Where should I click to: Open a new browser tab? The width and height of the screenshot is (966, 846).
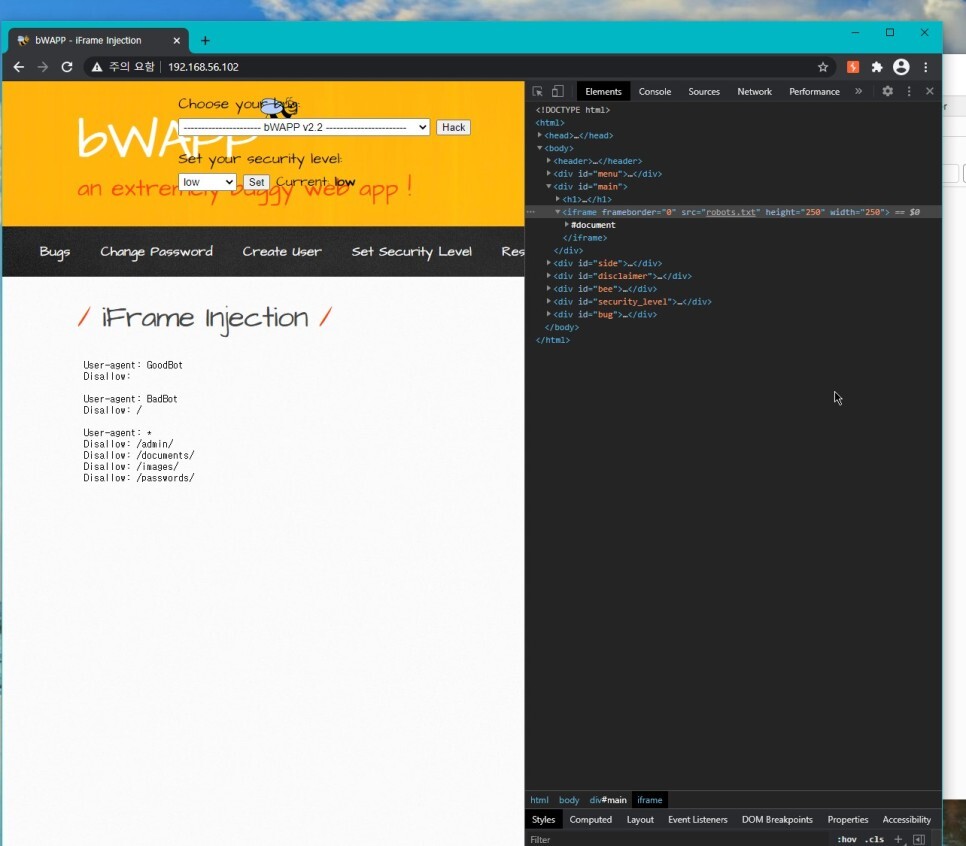pos(205,41)
